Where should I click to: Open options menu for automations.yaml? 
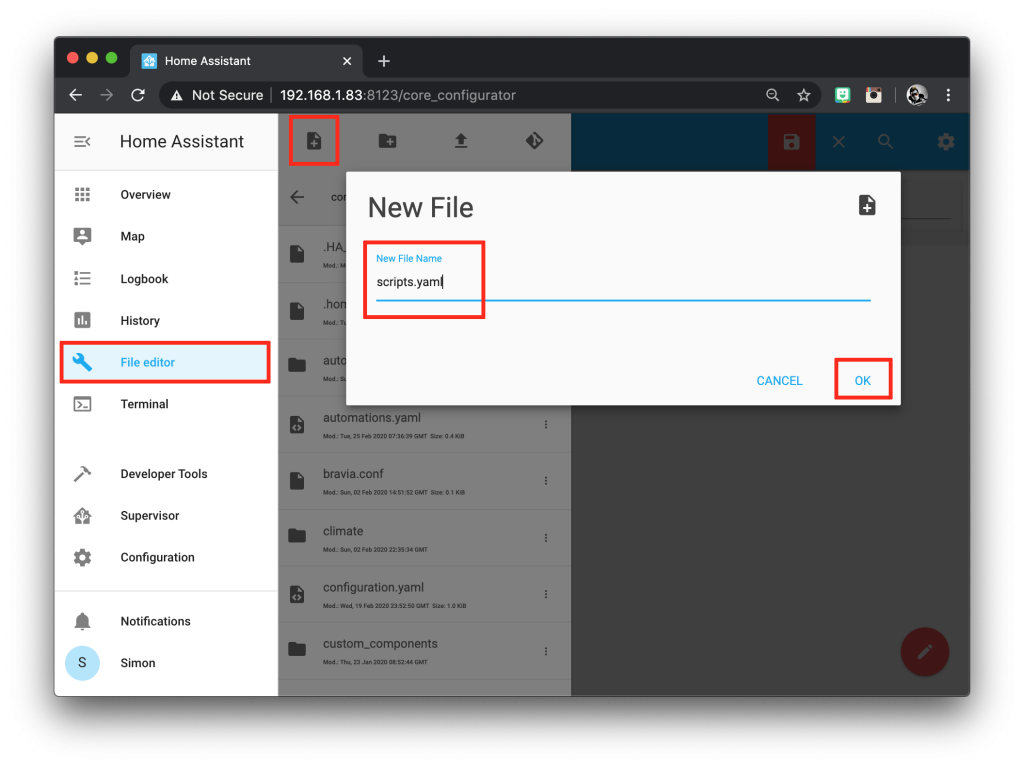coord(546,424)
